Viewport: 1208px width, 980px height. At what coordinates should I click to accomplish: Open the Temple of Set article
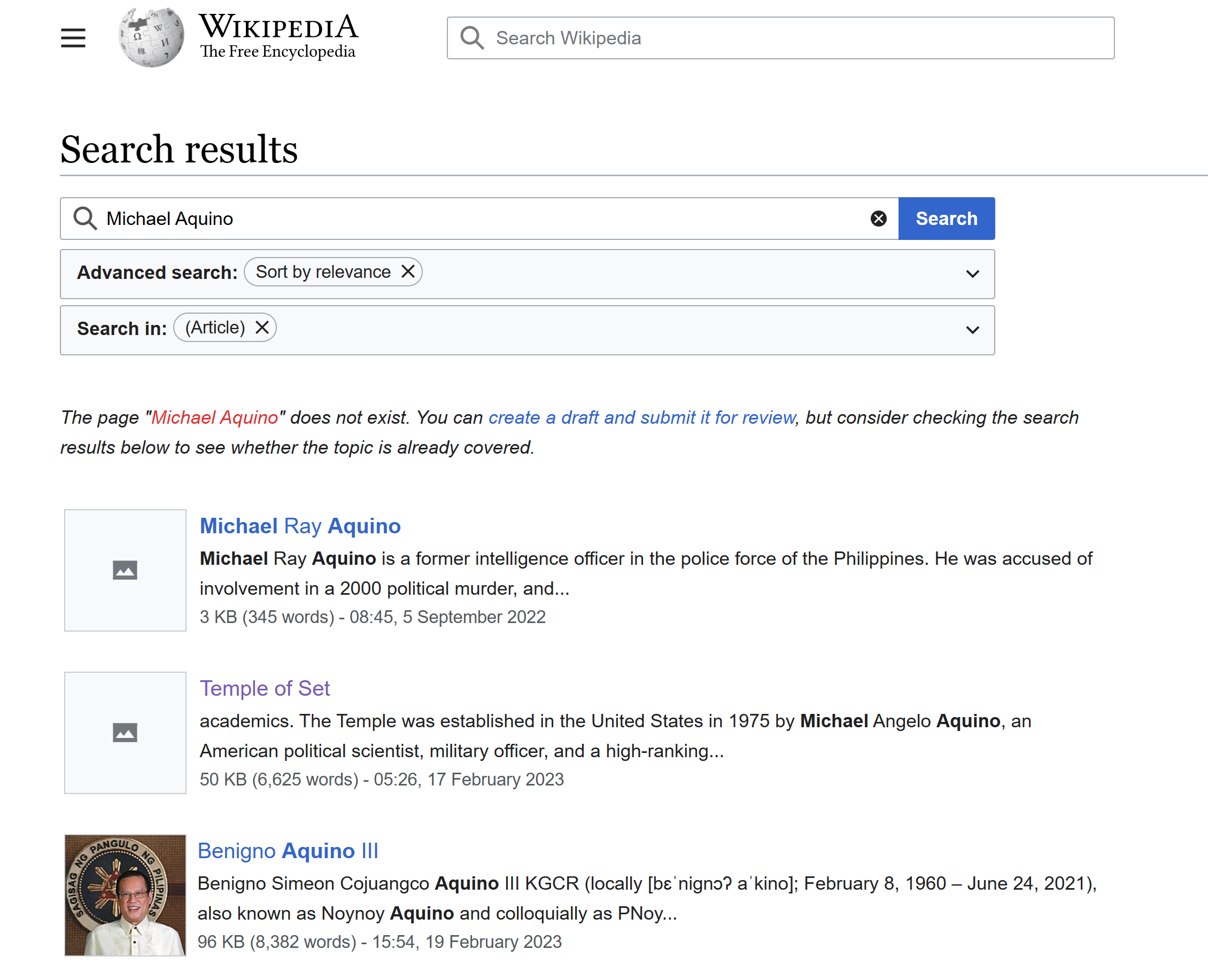pos(264,688)
